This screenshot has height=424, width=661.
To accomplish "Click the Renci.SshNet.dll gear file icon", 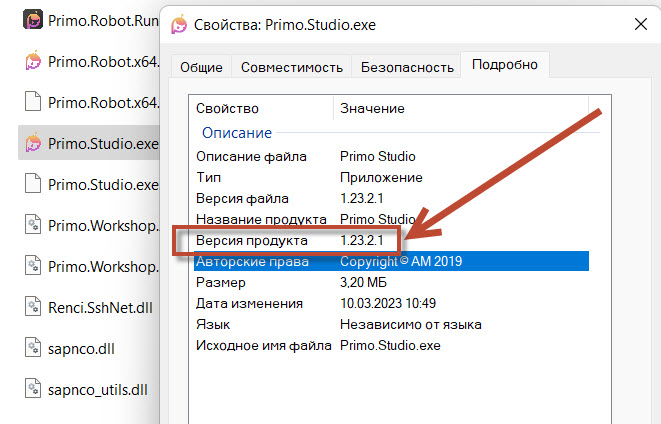I will 33,307.
